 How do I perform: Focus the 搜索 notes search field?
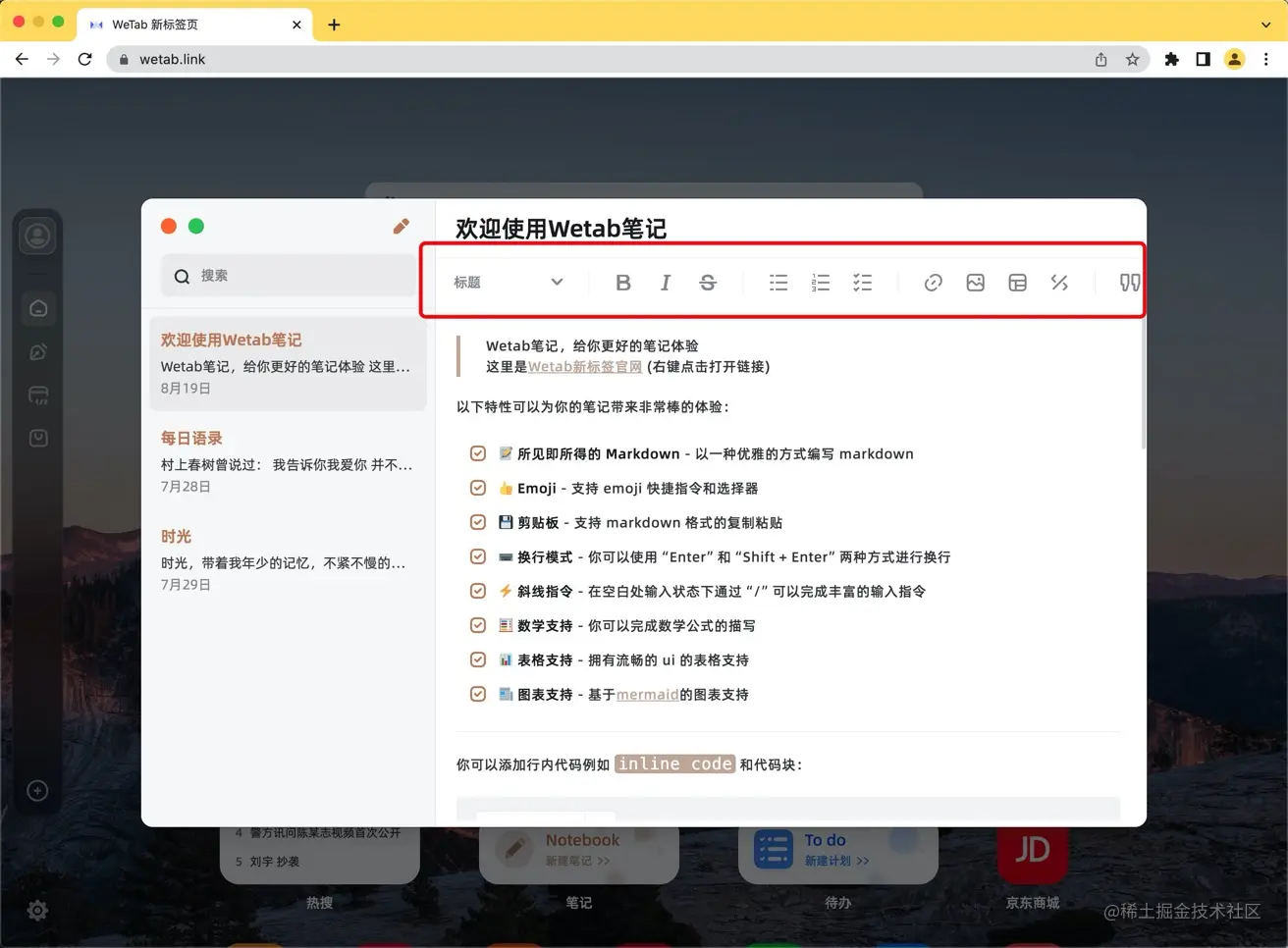tap(289, 276)
